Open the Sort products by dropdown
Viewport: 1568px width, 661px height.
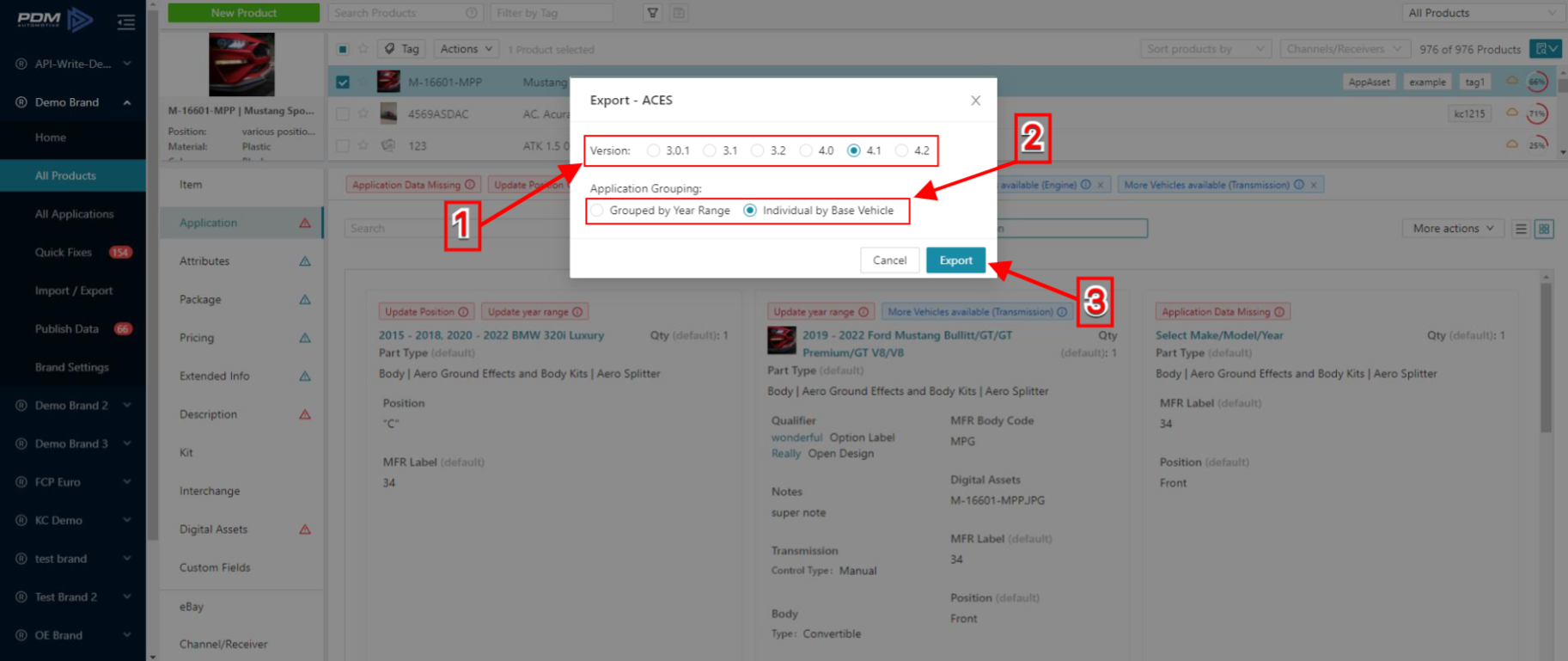[1205, 49]
